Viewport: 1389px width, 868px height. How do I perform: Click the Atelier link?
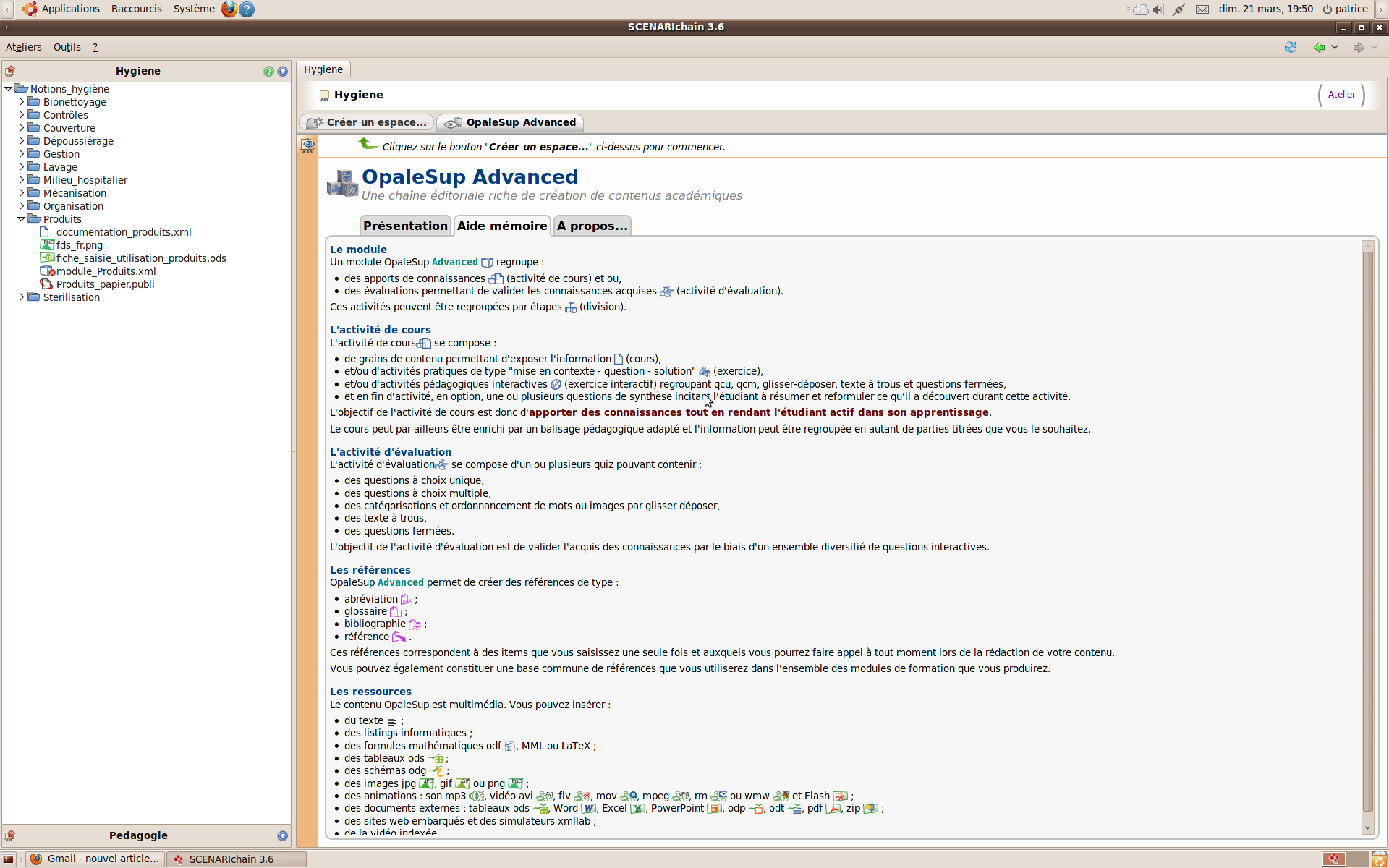(1341, 95)
